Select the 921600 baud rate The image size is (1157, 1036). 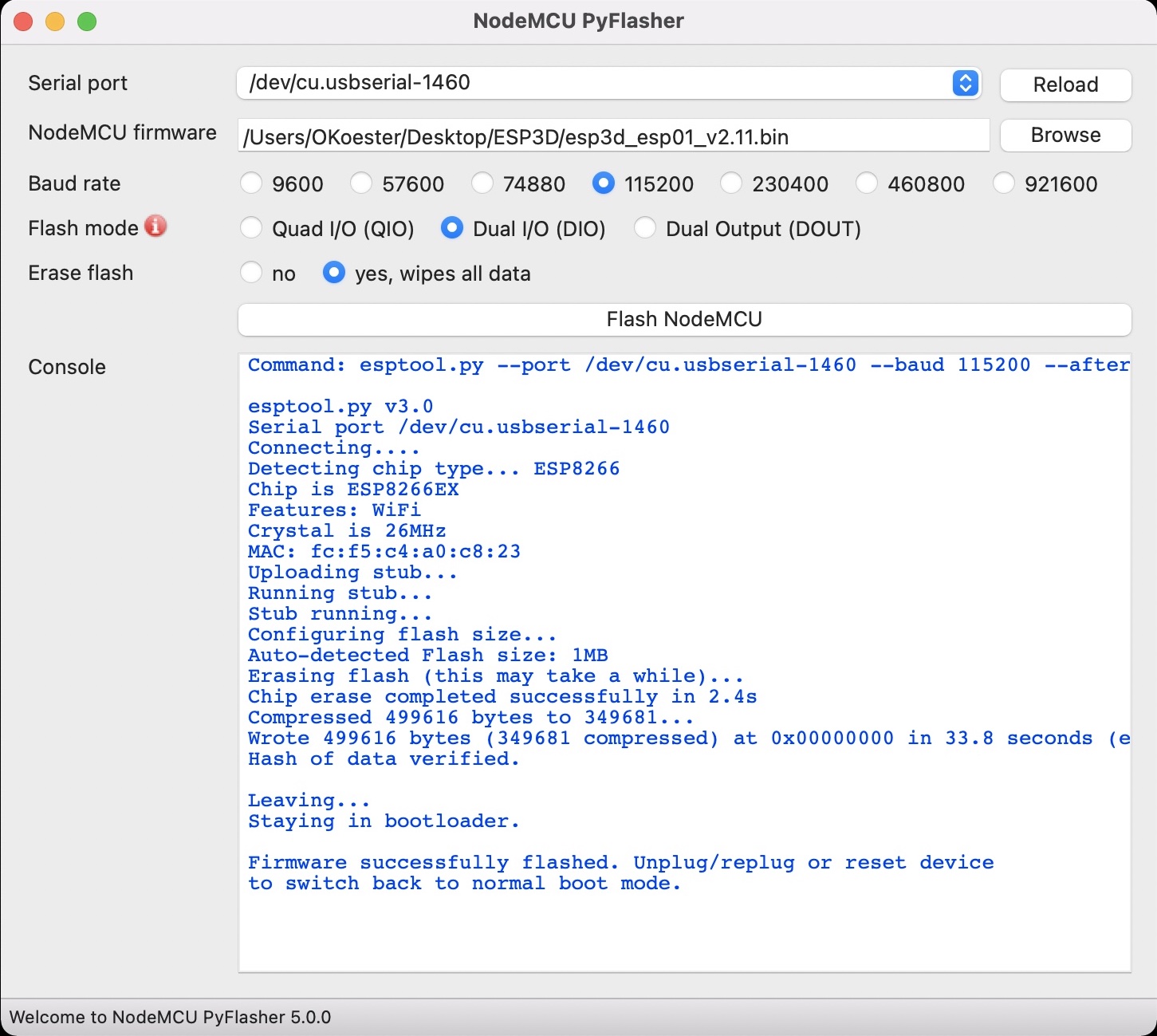[1004, 183]
